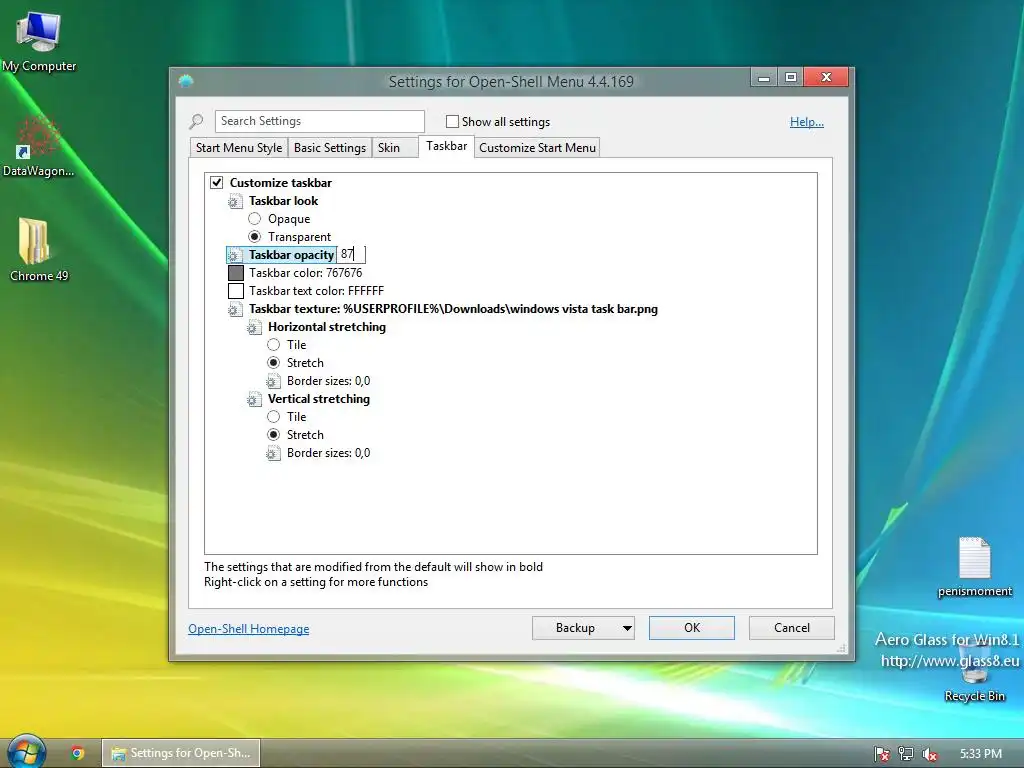Click the Taskbar color gray swatch
Image resolution: width=1024 pixels, height=768 pixels.
[236, 273]
